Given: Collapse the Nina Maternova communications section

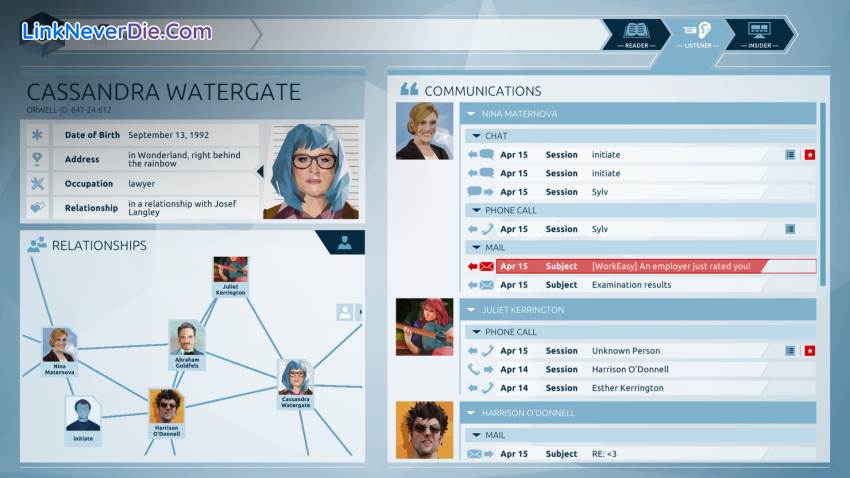Looking at the screenshot, I should pos(471,114).
